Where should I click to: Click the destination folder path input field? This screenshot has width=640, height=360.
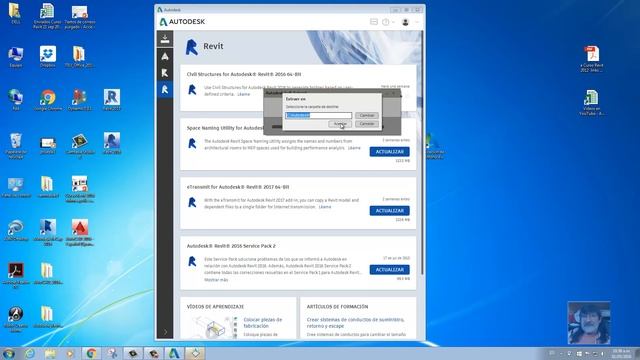318,116
